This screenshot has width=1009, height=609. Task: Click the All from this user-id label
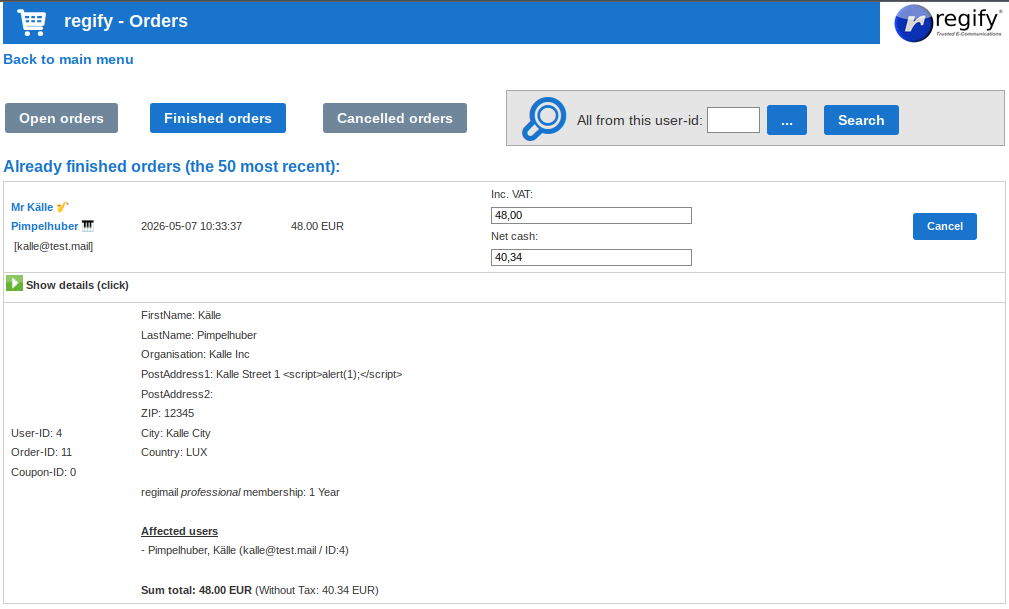(x=640, y=120)
